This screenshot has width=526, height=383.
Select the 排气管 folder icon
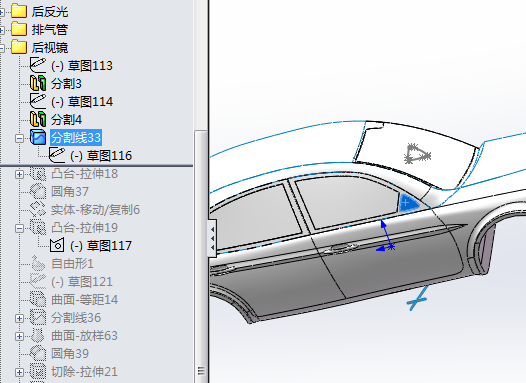(x=19, y=30)
